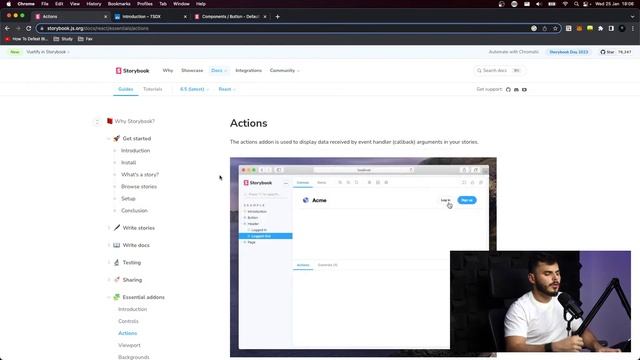Collapse the Get started section
Image resolution: width=640 pixels, height=360 pixels.
(109, 139)
